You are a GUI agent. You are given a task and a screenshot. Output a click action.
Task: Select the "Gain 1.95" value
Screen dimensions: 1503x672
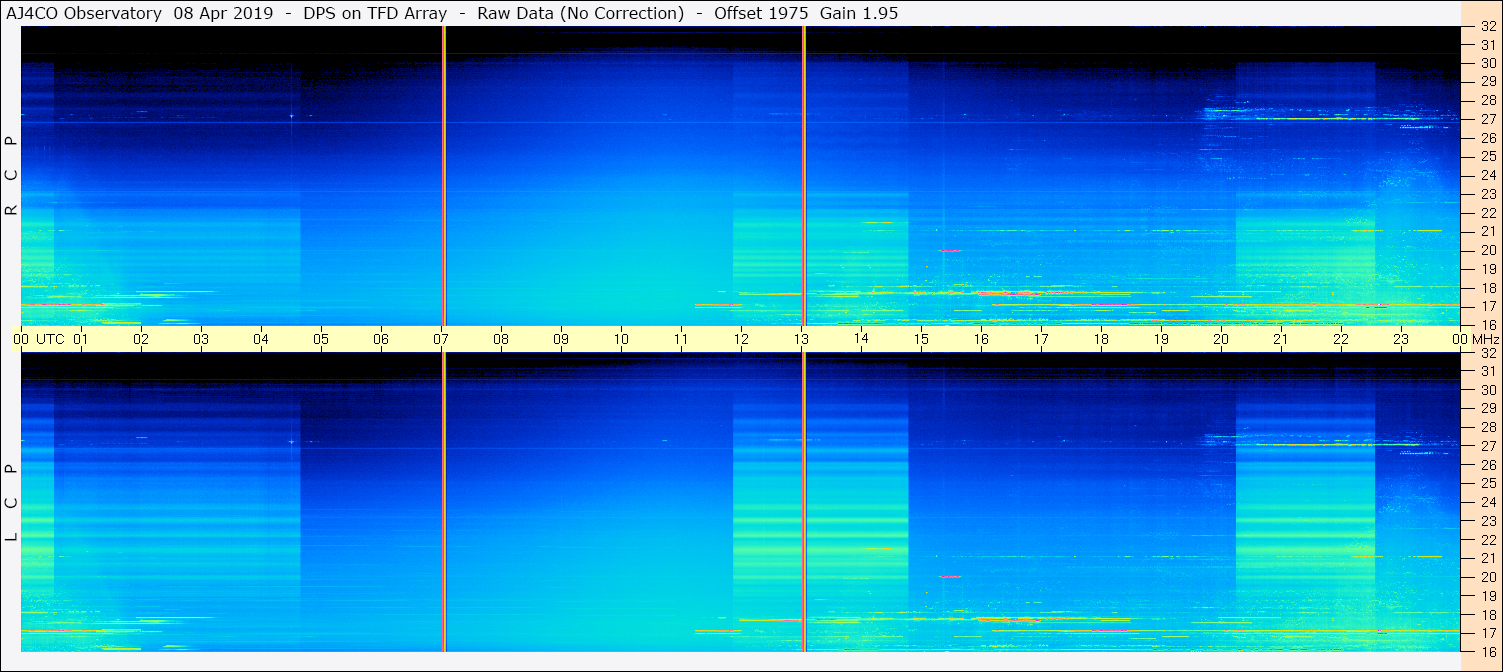pos(859,13)
